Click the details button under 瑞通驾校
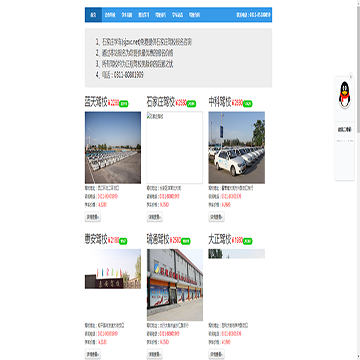The image size is (360, 360). [155, 354]
